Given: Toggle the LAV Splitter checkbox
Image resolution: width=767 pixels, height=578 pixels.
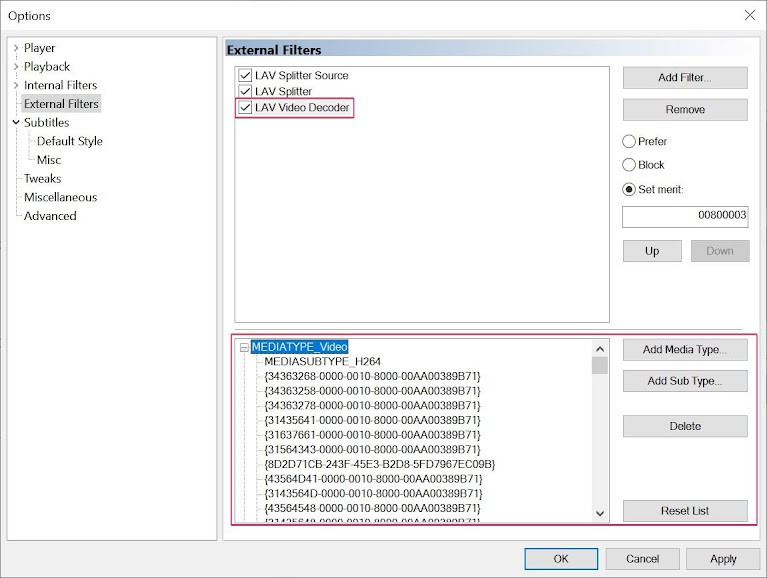Looking at the screenshot, I should point(245,91).
